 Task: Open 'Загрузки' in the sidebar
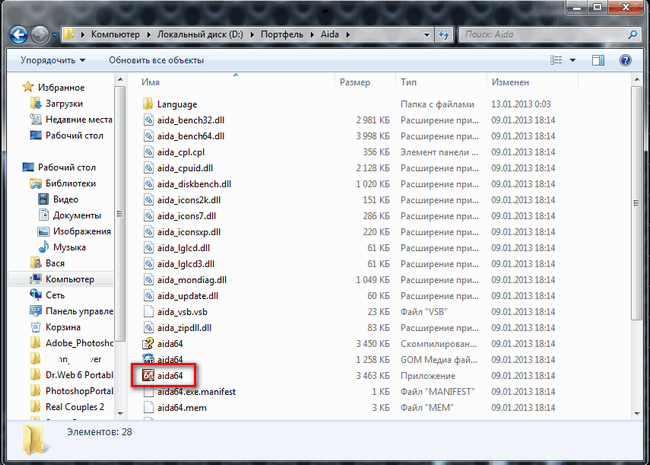[64, 104]
